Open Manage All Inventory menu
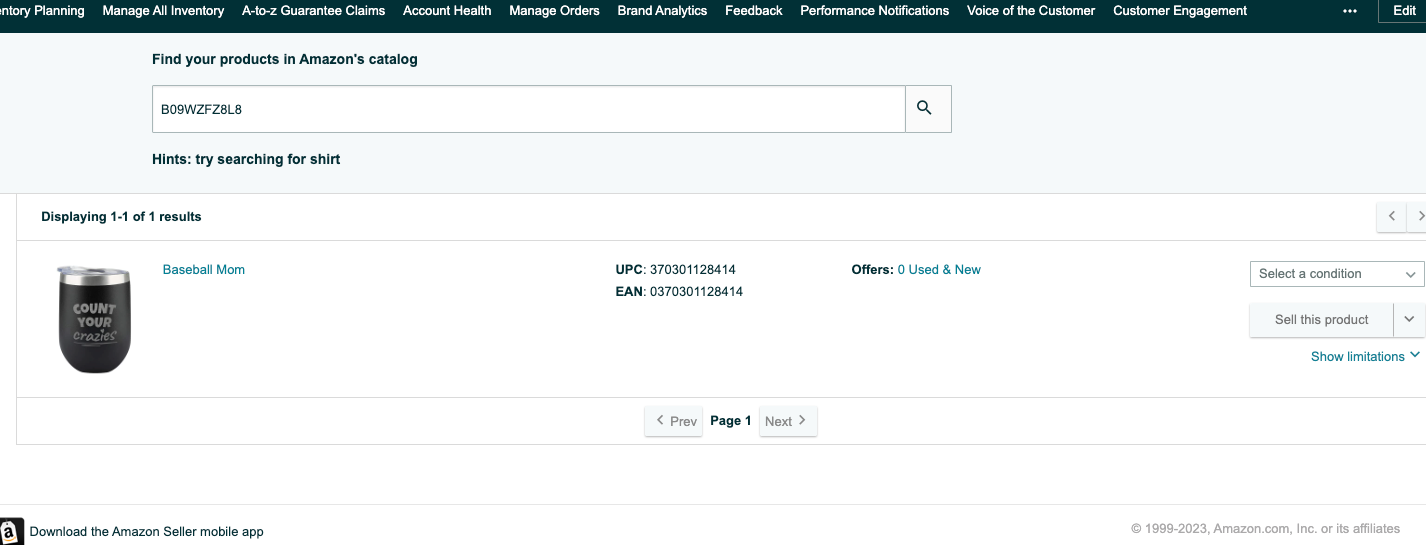Screen dimensions: 1426x545 (163, 11)
